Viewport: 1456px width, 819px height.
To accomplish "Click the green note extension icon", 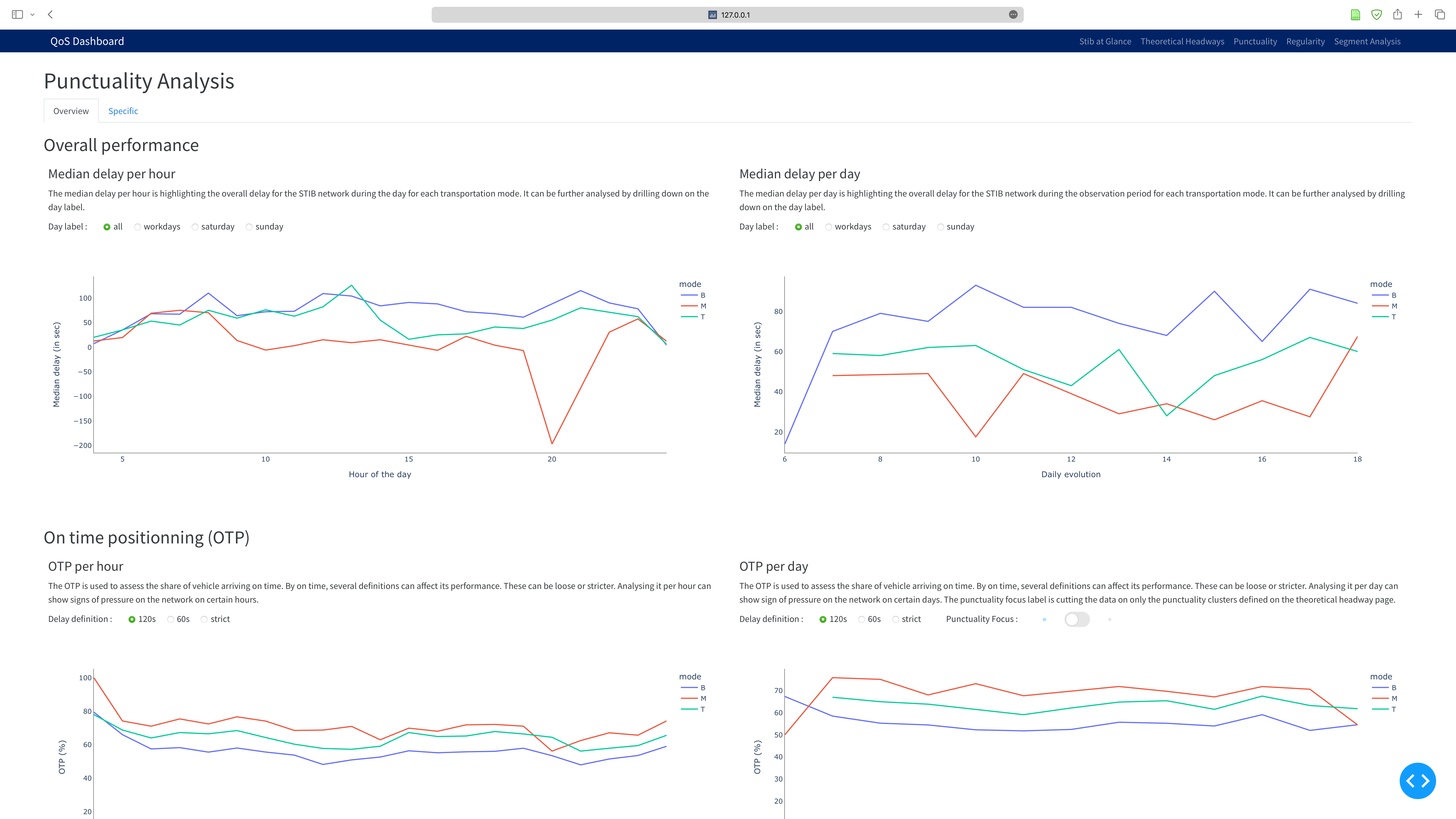I will (1355, 15).
